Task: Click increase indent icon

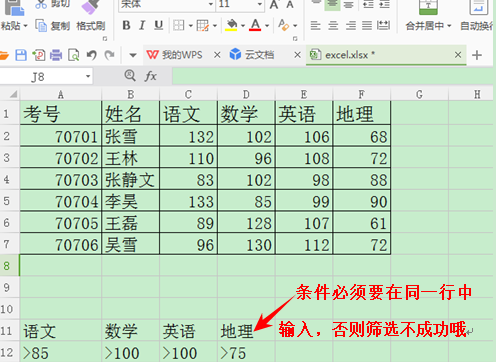Action: [384, 4]
